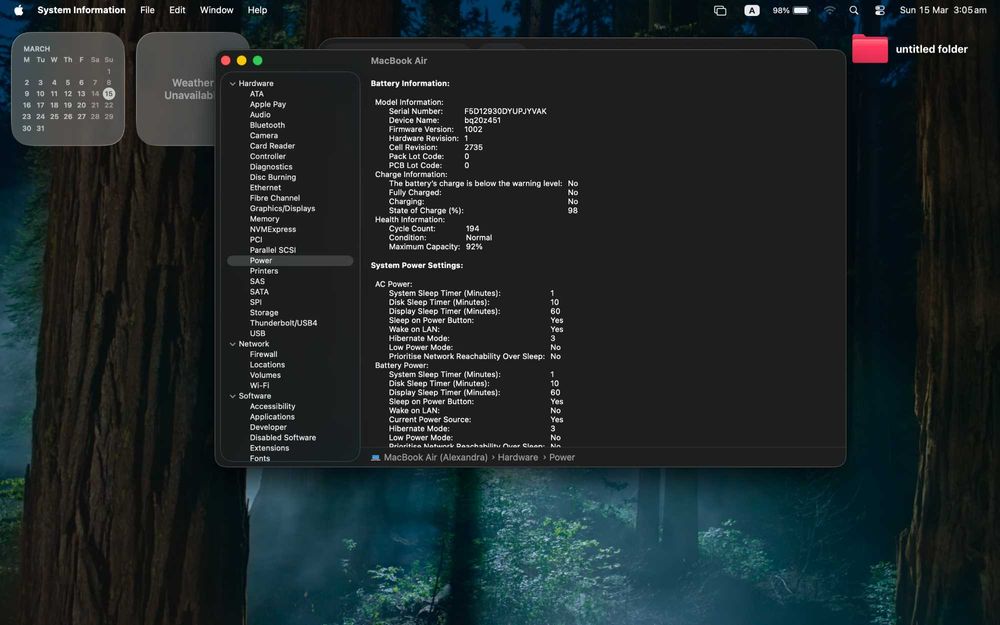Click the MacBook icon in path bar

376,457
